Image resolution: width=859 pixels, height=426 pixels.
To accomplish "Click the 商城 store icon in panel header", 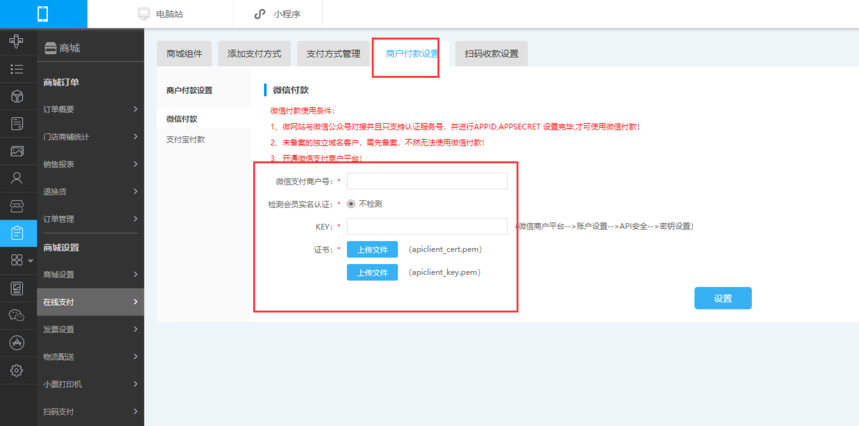I will click(x=50, y=48).
